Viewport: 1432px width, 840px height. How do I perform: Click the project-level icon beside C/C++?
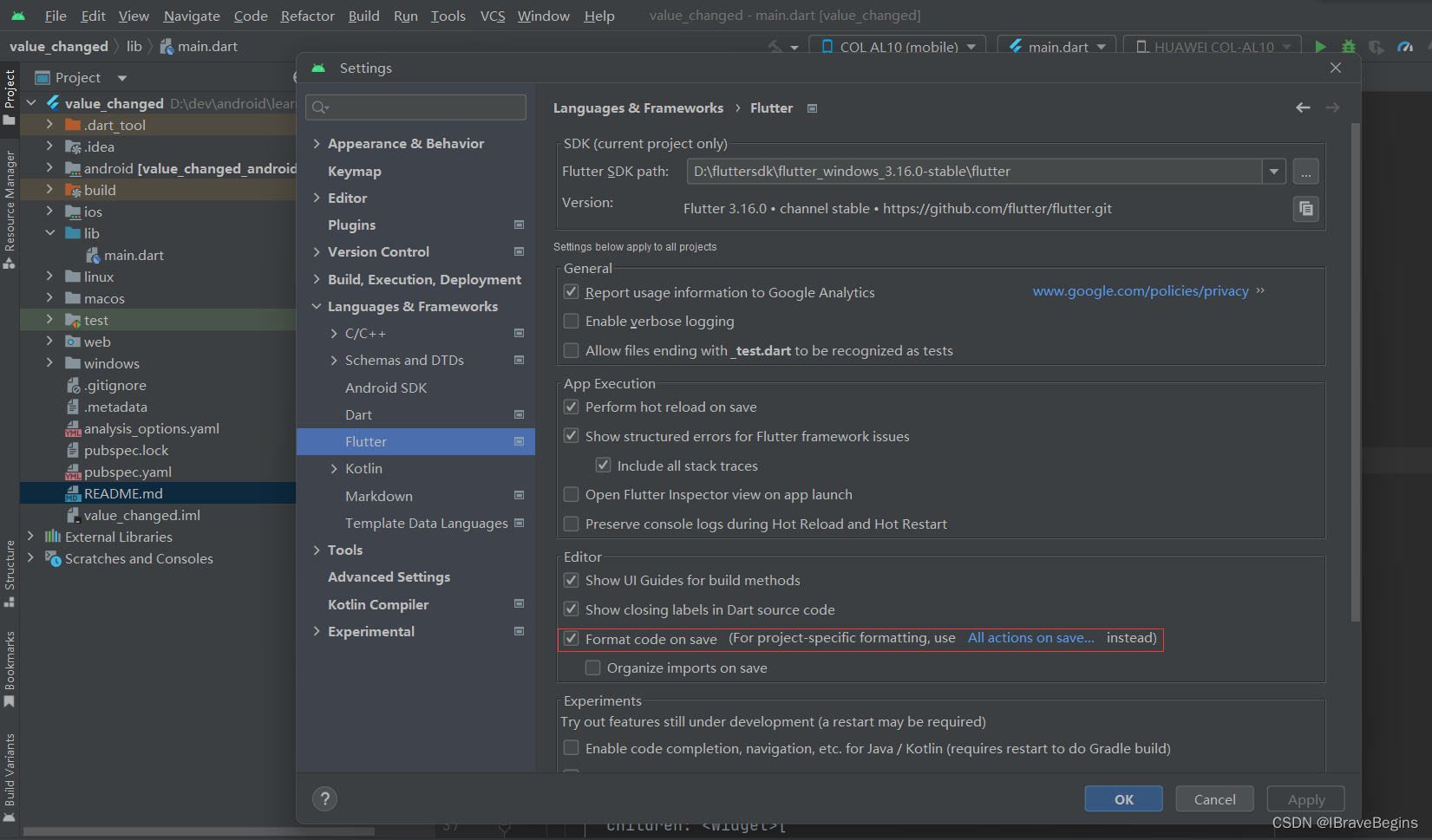(x=519, y=333)
